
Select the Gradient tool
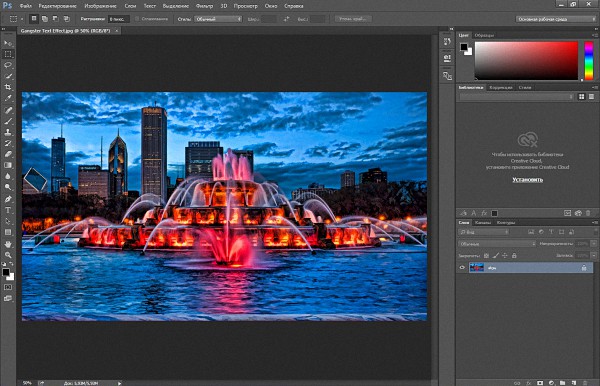[8, 166]
